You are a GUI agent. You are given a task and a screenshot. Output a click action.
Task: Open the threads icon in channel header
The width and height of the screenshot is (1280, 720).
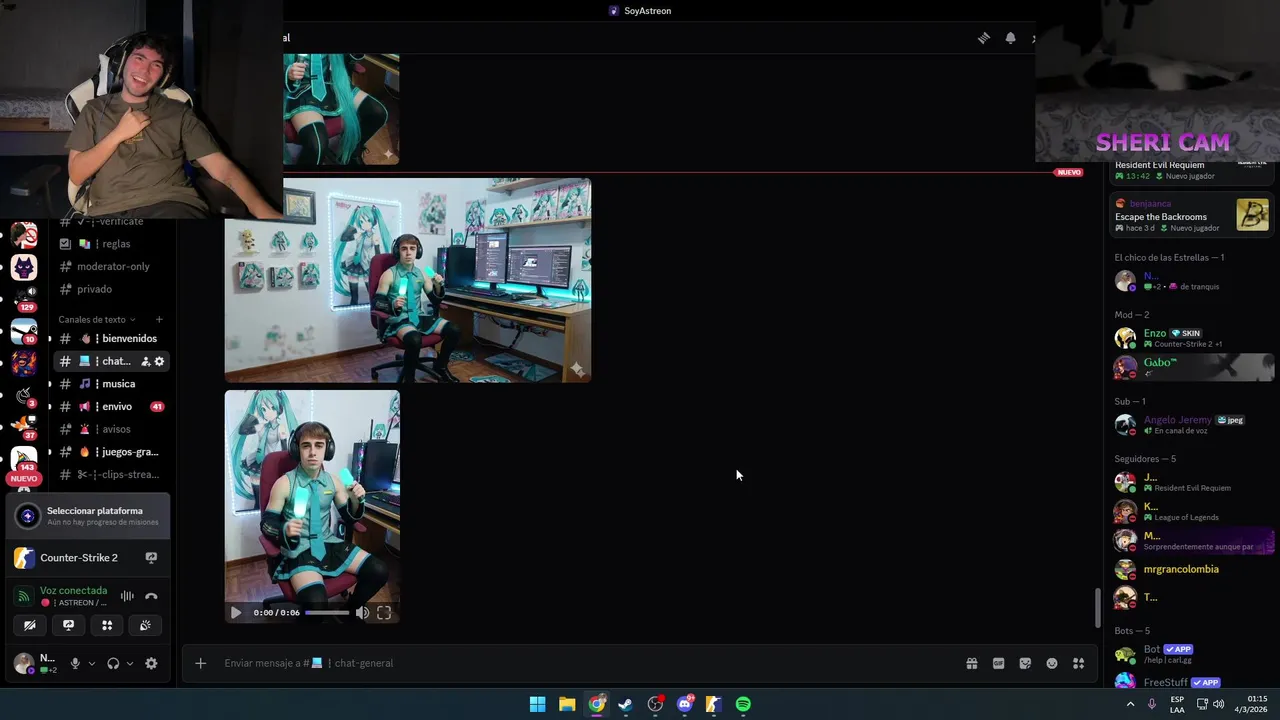[x=984, y=38]
